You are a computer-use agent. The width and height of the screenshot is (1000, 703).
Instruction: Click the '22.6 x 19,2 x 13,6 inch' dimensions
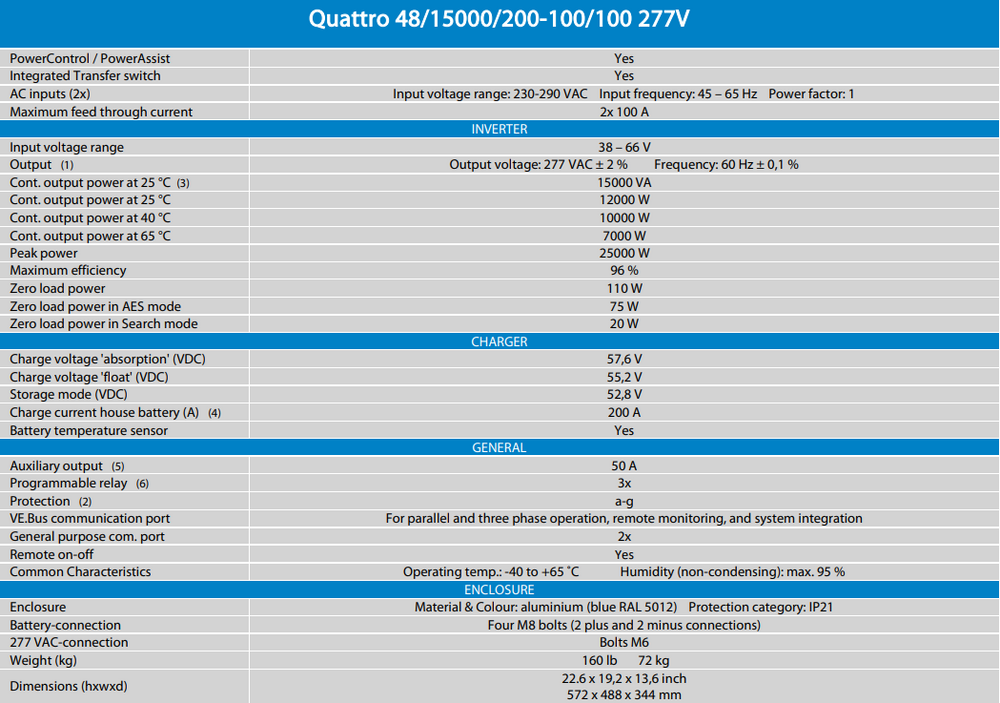(624, 678)
